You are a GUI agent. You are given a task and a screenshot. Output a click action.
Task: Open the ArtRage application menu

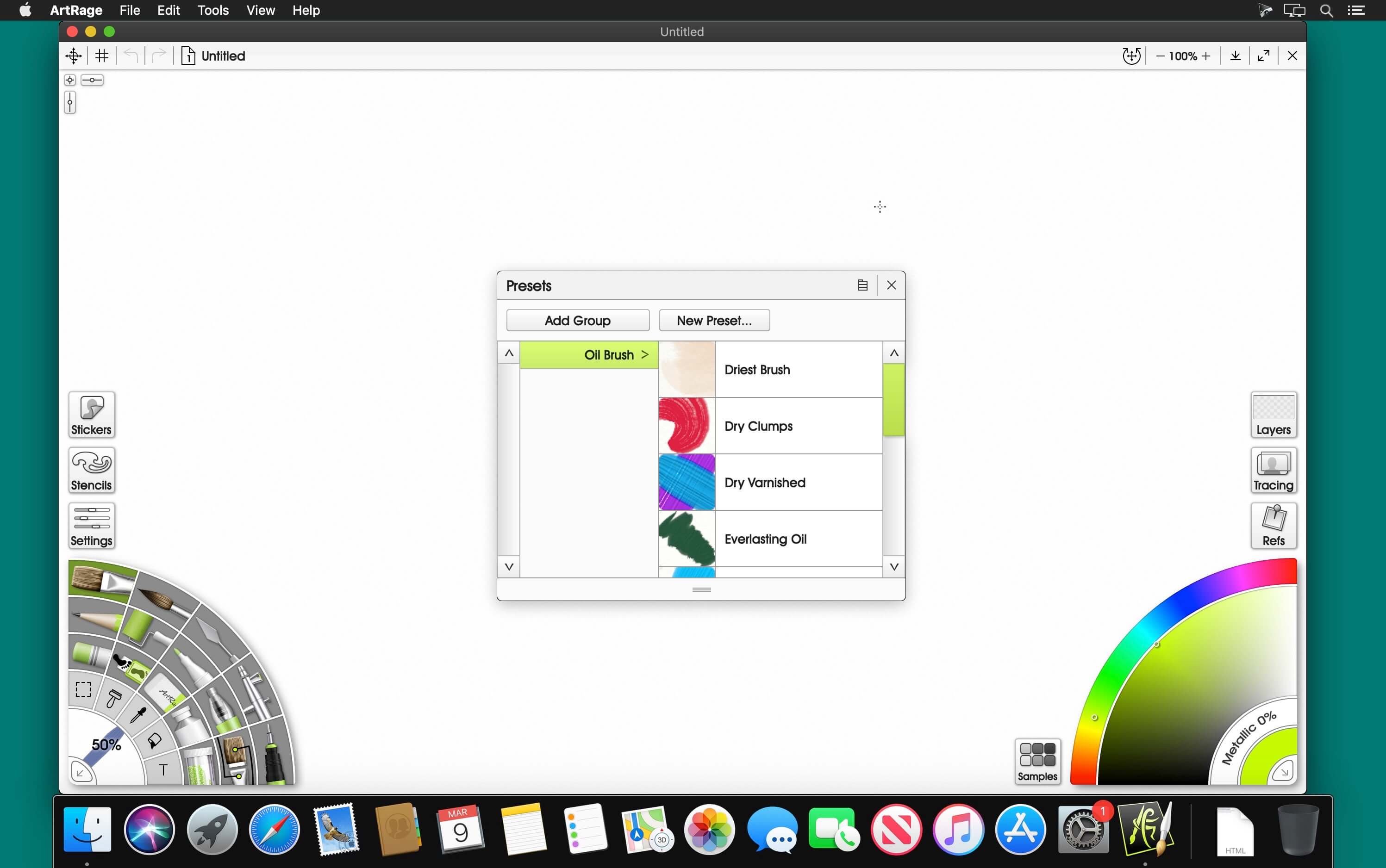(76, 10)
